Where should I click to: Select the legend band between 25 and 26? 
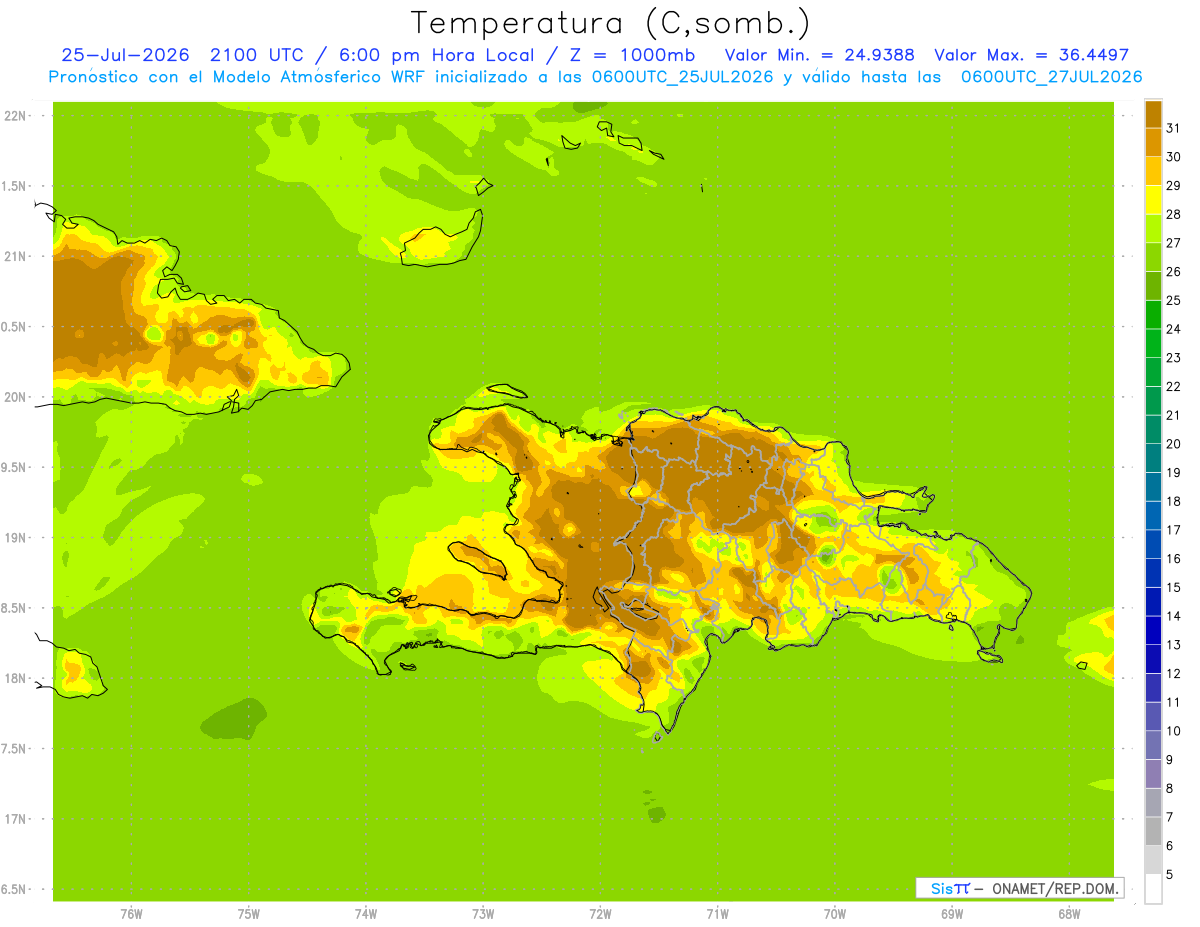[1153, 286]
